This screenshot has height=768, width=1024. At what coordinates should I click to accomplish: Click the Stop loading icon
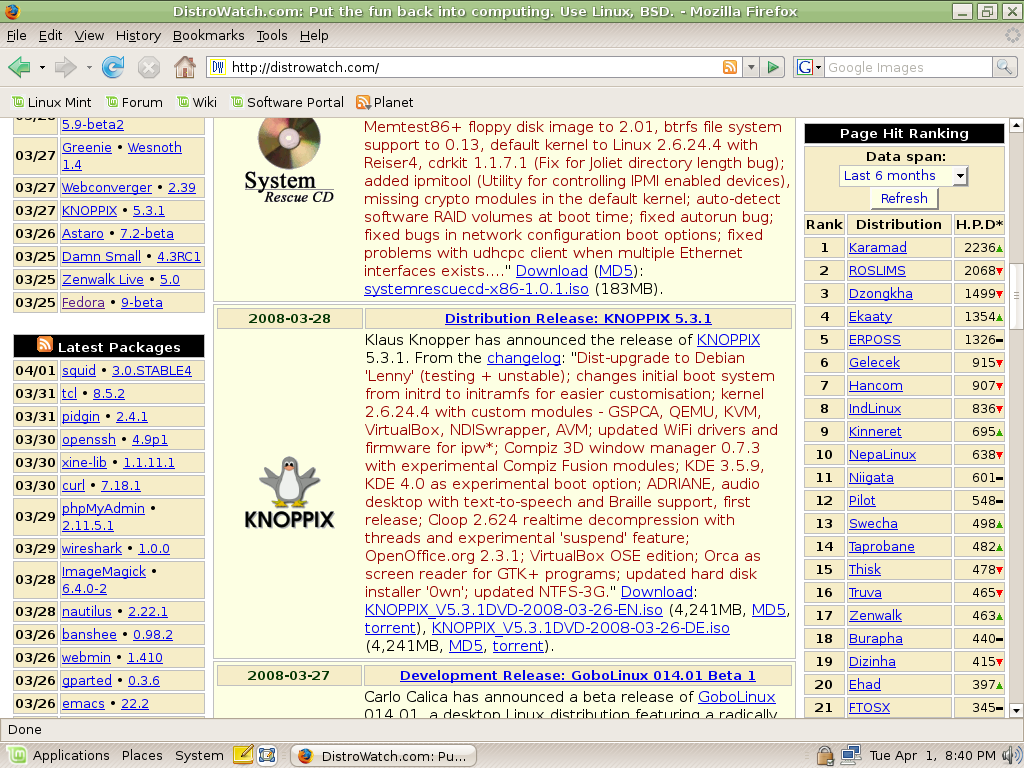click(149, 67)
